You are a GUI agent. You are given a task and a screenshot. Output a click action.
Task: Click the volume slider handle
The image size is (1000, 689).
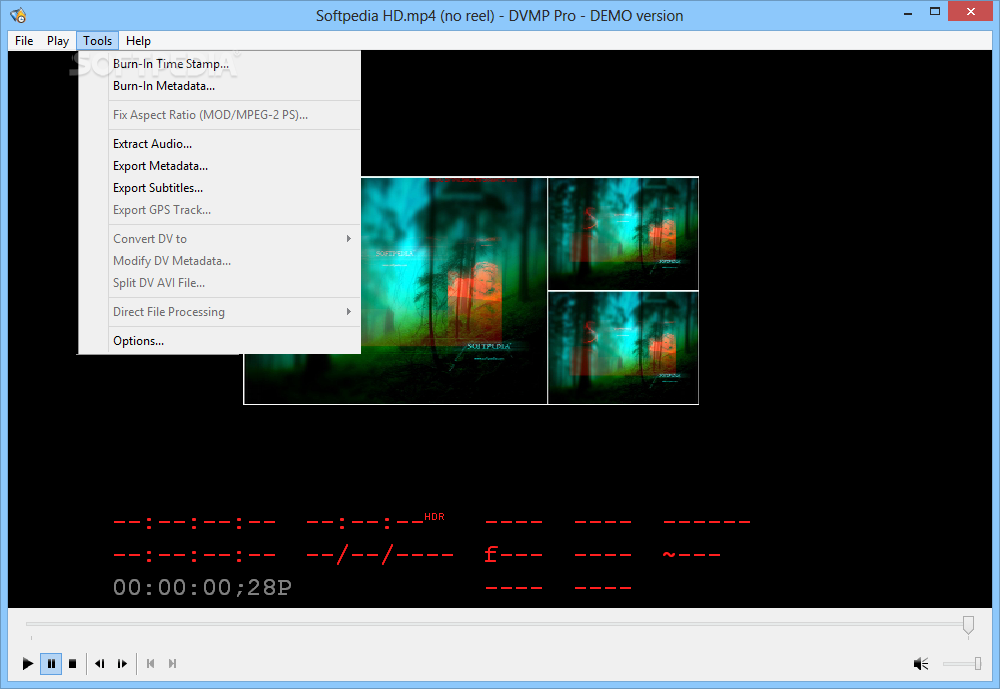(978, 664)
